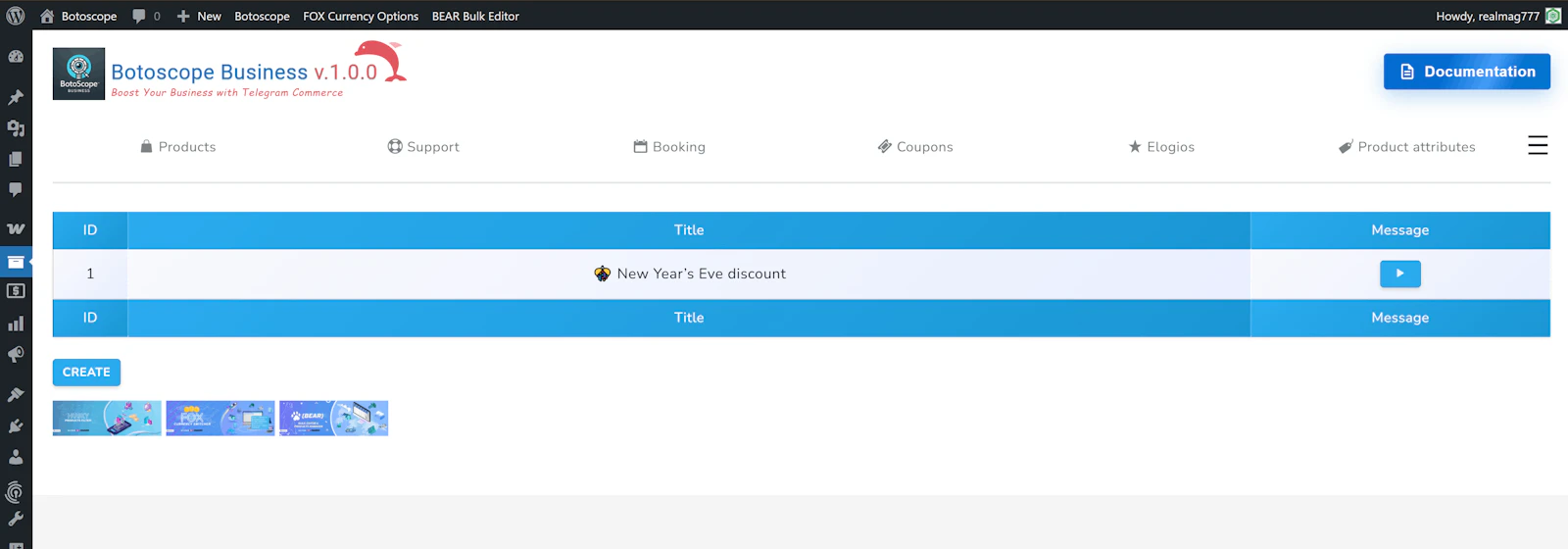Viewport: 1568px width, 549px height.
Task: Open the Media sidebar icon
Action: point(16,128)
